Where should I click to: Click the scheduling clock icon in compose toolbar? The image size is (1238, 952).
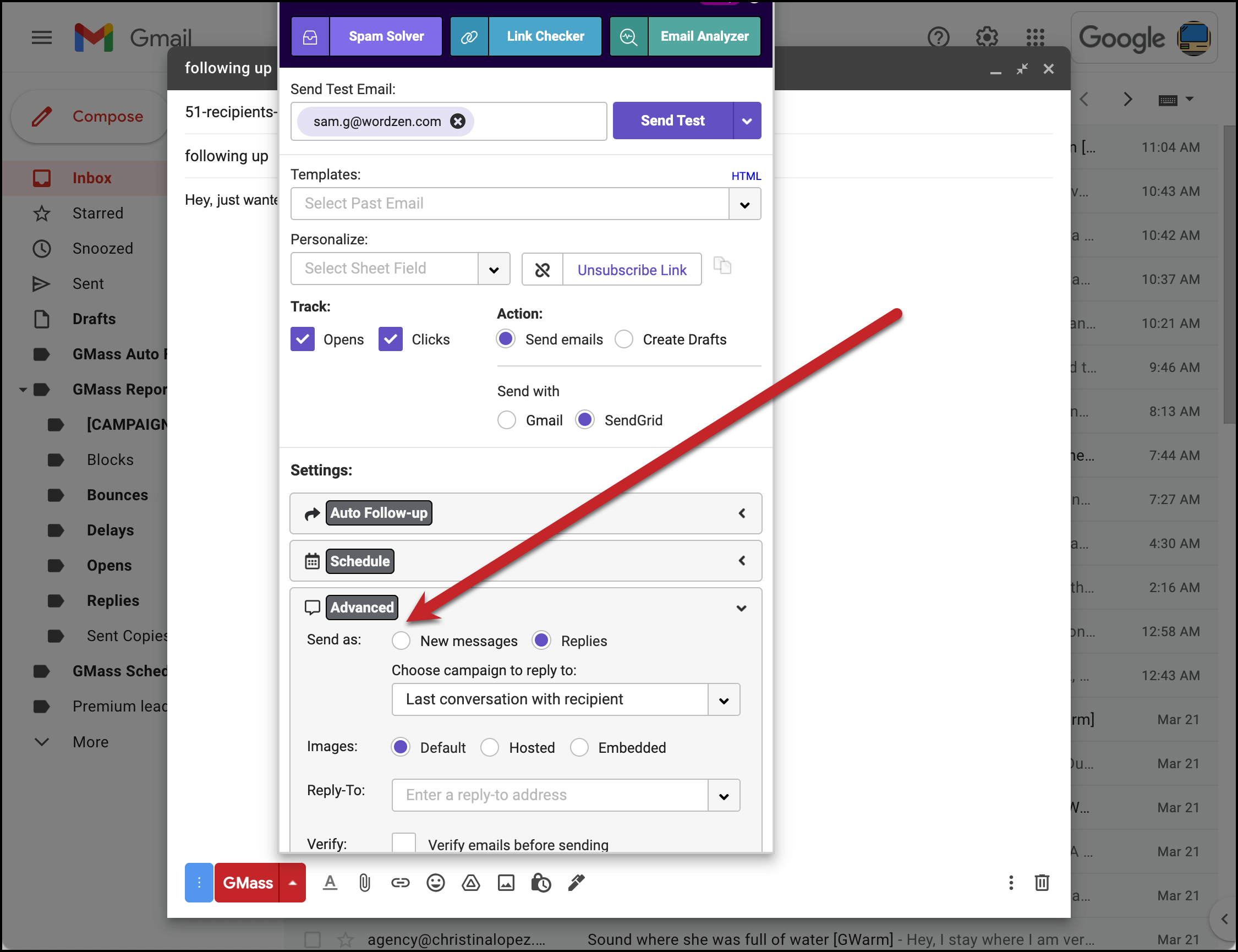pos(542,882)
